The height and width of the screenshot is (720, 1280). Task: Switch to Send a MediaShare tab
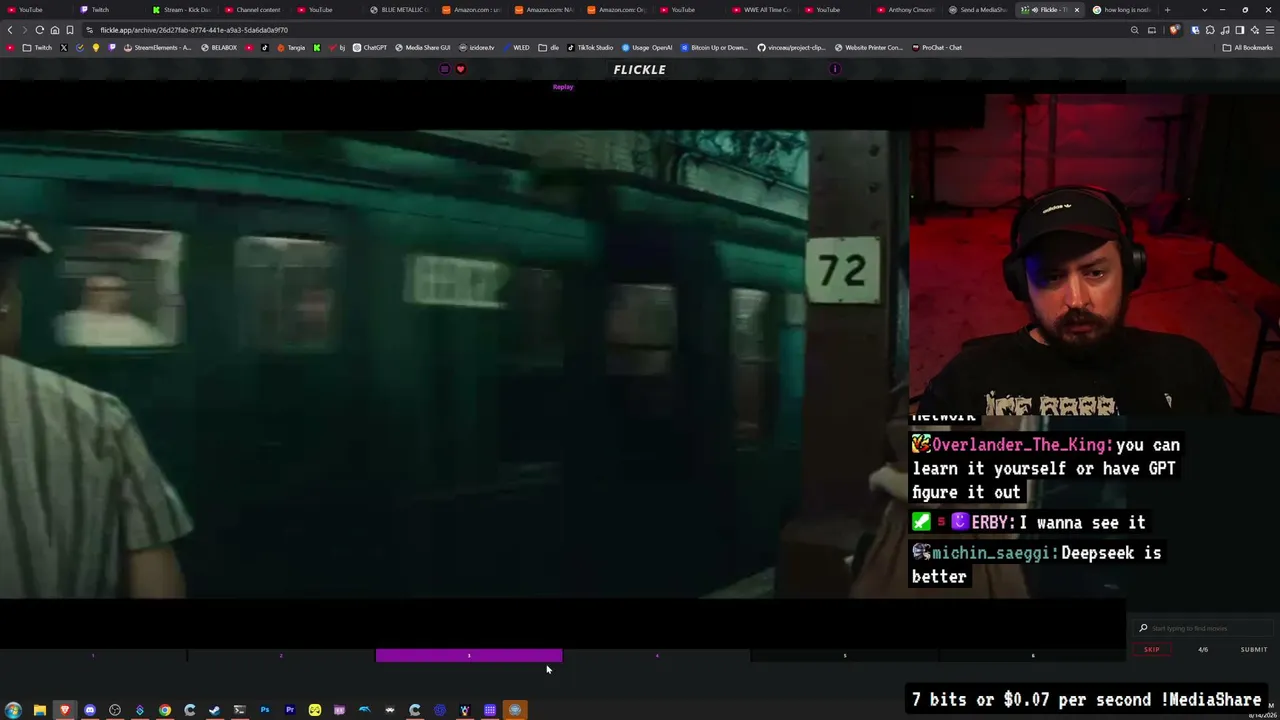tap(978, 10)
